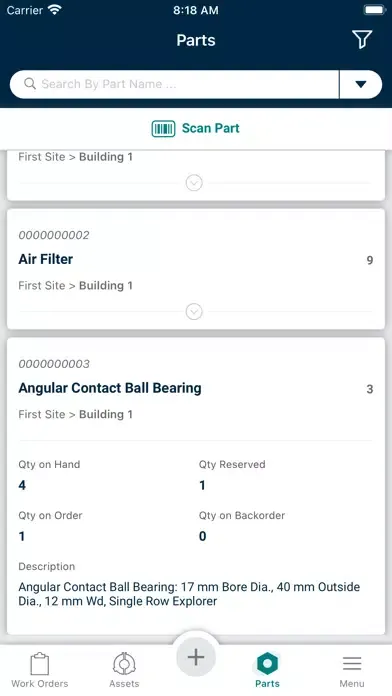The height and width of the screenshot is (696, 392).
Task: Switch to the Work Orders tab label
Action: point(40,684)
